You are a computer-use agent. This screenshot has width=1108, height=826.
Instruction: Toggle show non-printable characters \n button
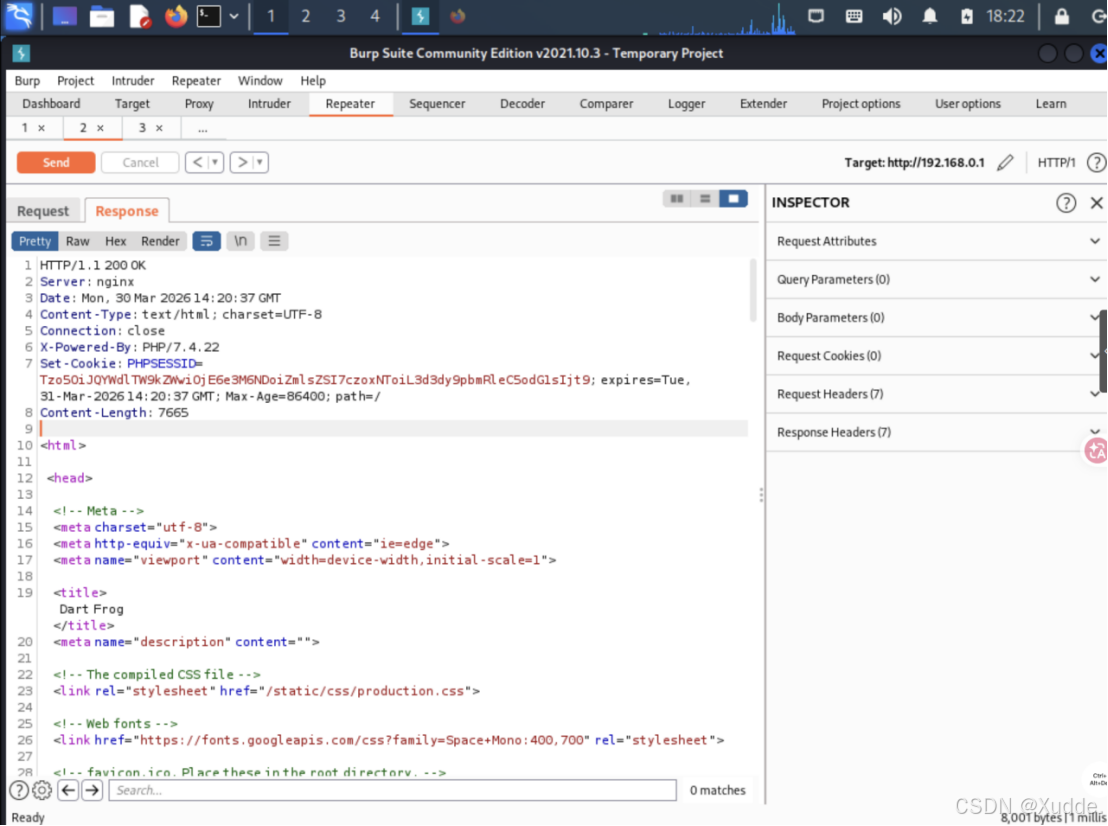click(240, 241)
